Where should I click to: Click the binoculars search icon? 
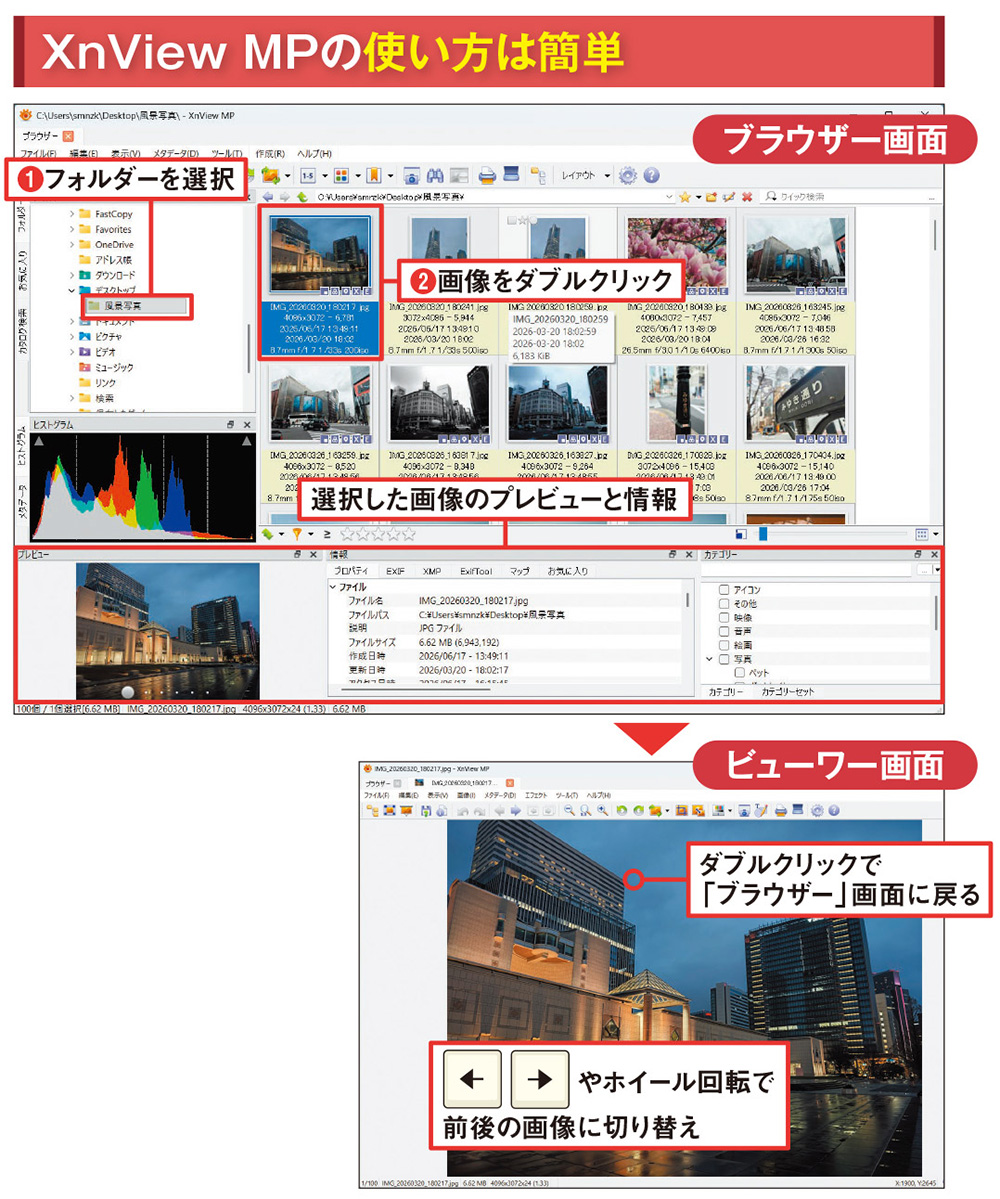(435, 176)
